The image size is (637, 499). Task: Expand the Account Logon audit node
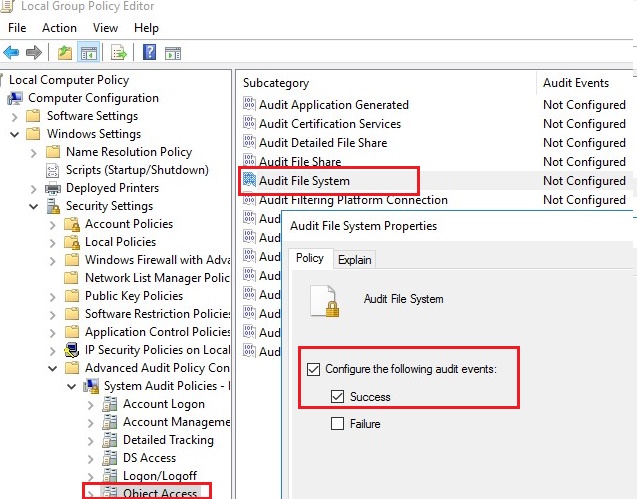[91, 404]
